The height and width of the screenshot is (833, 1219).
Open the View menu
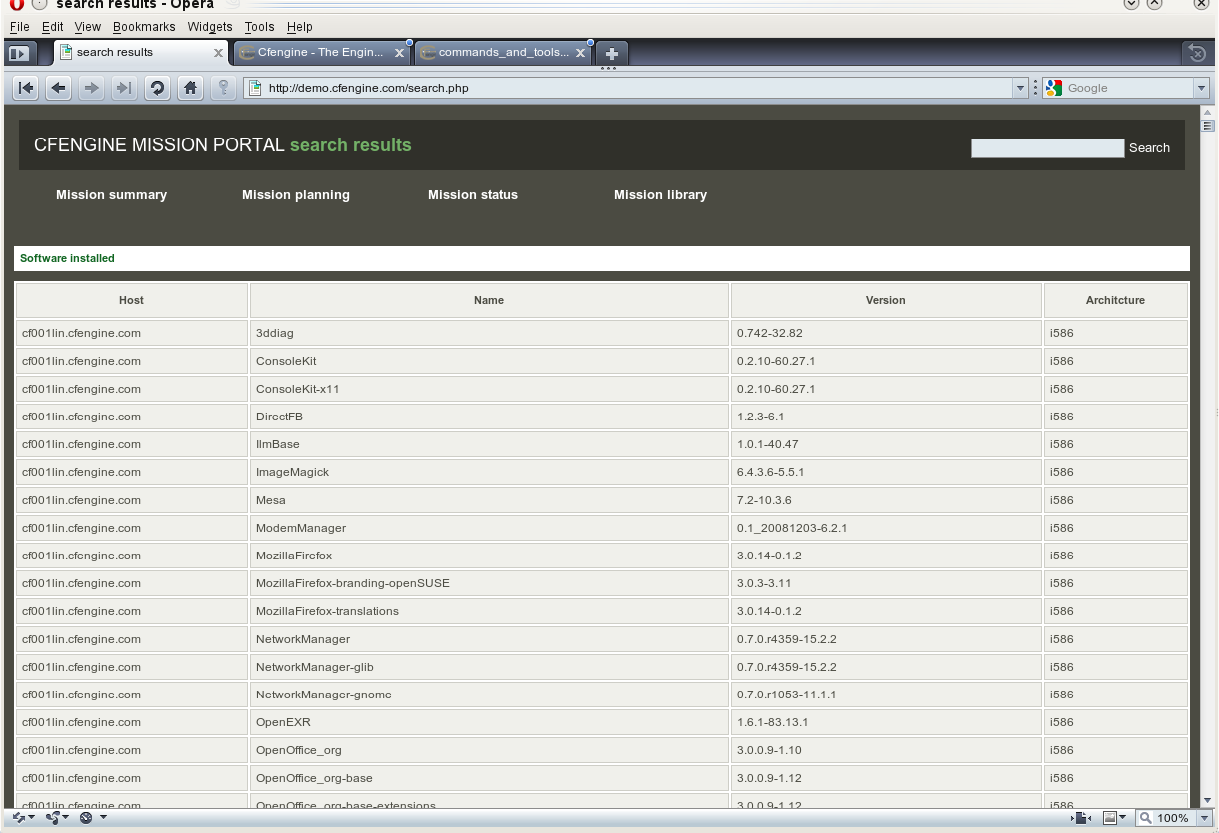tap(88, 27)
